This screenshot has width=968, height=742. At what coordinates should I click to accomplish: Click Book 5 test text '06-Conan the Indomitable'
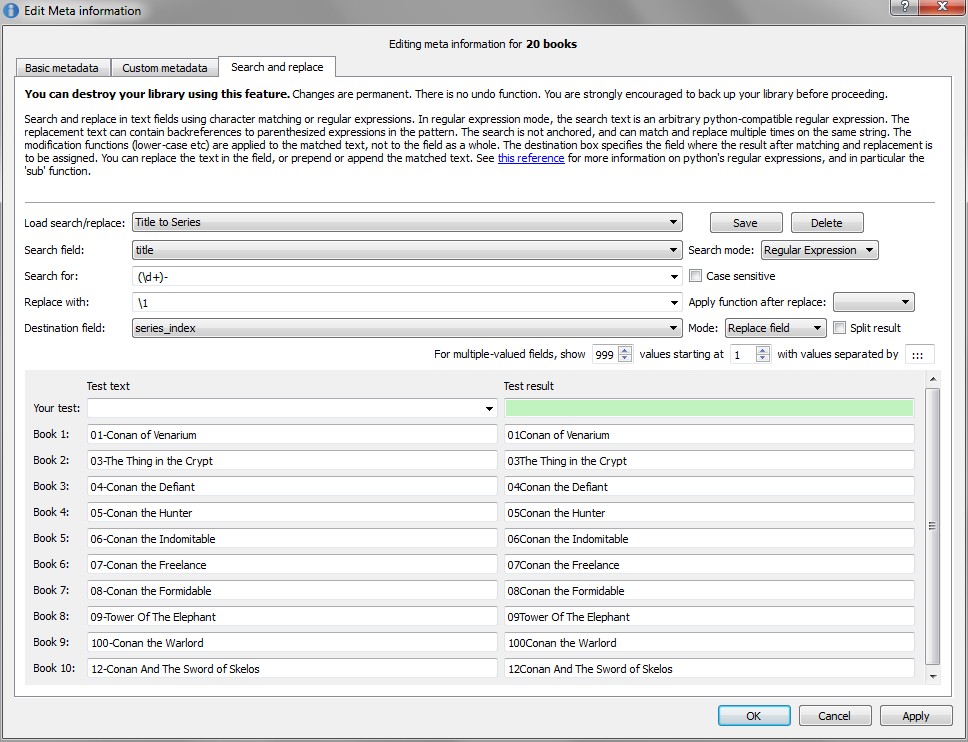tap(292, 538)
